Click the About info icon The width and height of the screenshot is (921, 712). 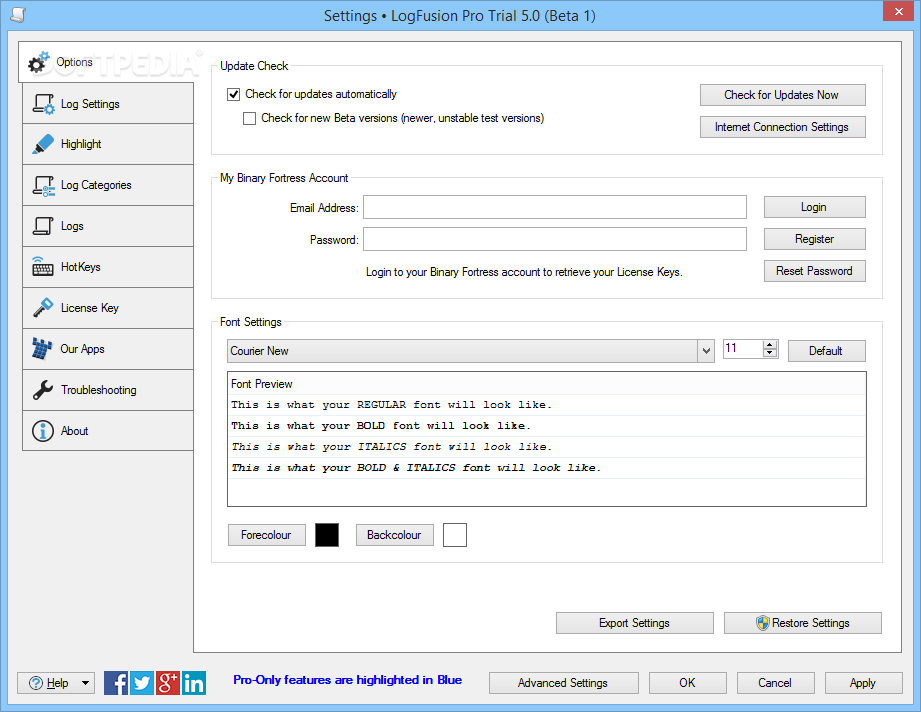coord(43,431)
